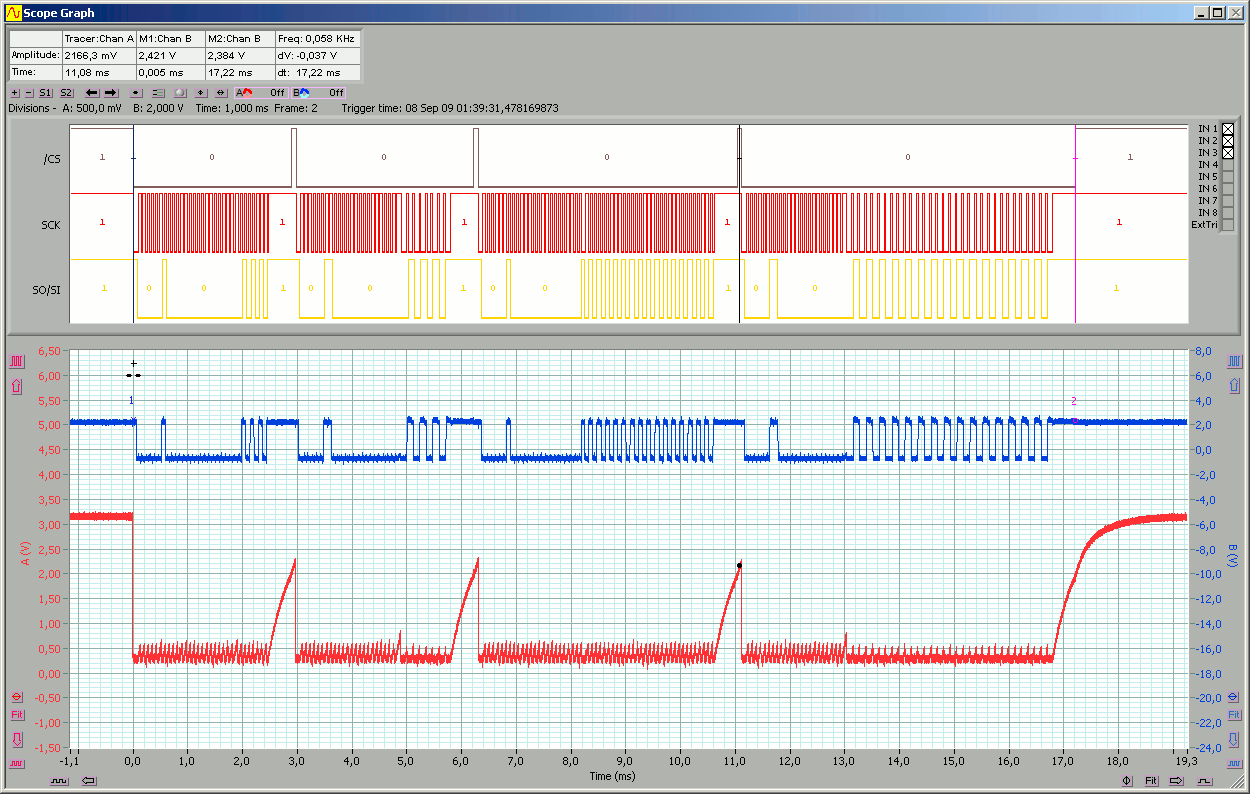Click channel B top waveform icon
The width and height of the screenshot is (1250, 794).
tap(1234, 361)
